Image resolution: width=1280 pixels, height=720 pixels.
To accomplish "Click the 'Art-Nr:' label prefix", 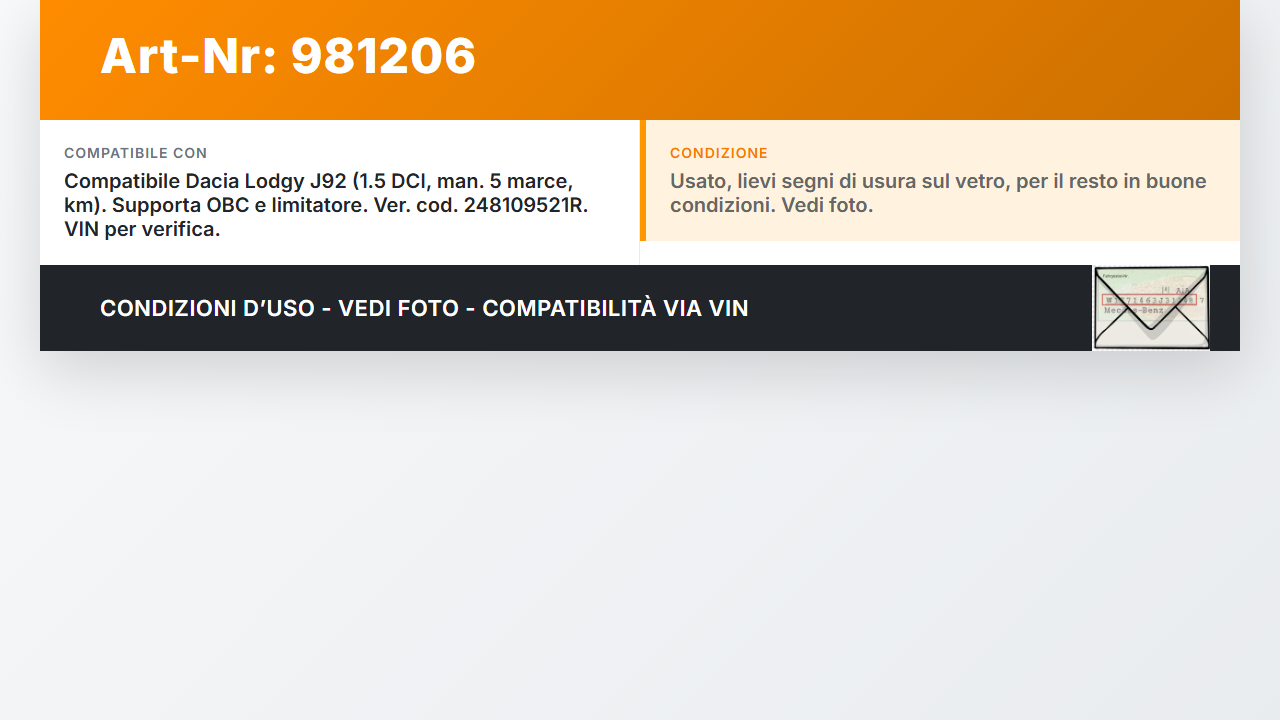I will [189, 56].
